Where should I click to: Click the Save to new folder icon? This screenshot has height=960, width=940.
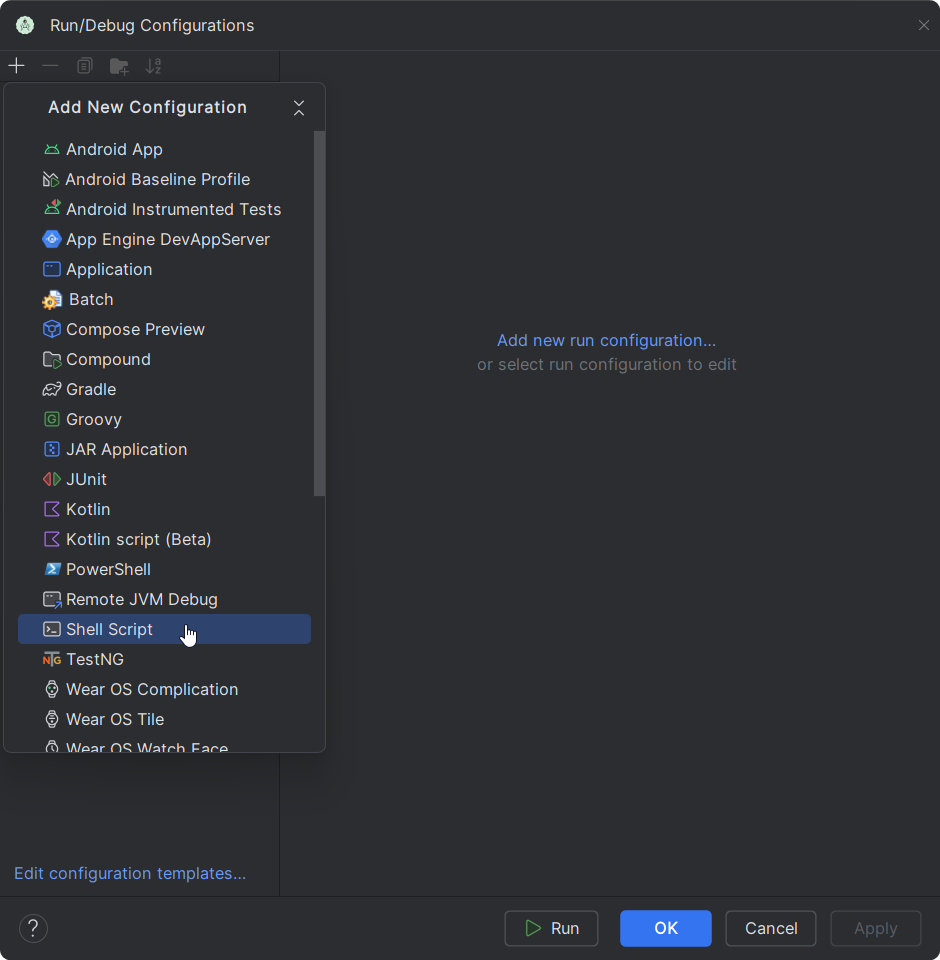point(119,66)
